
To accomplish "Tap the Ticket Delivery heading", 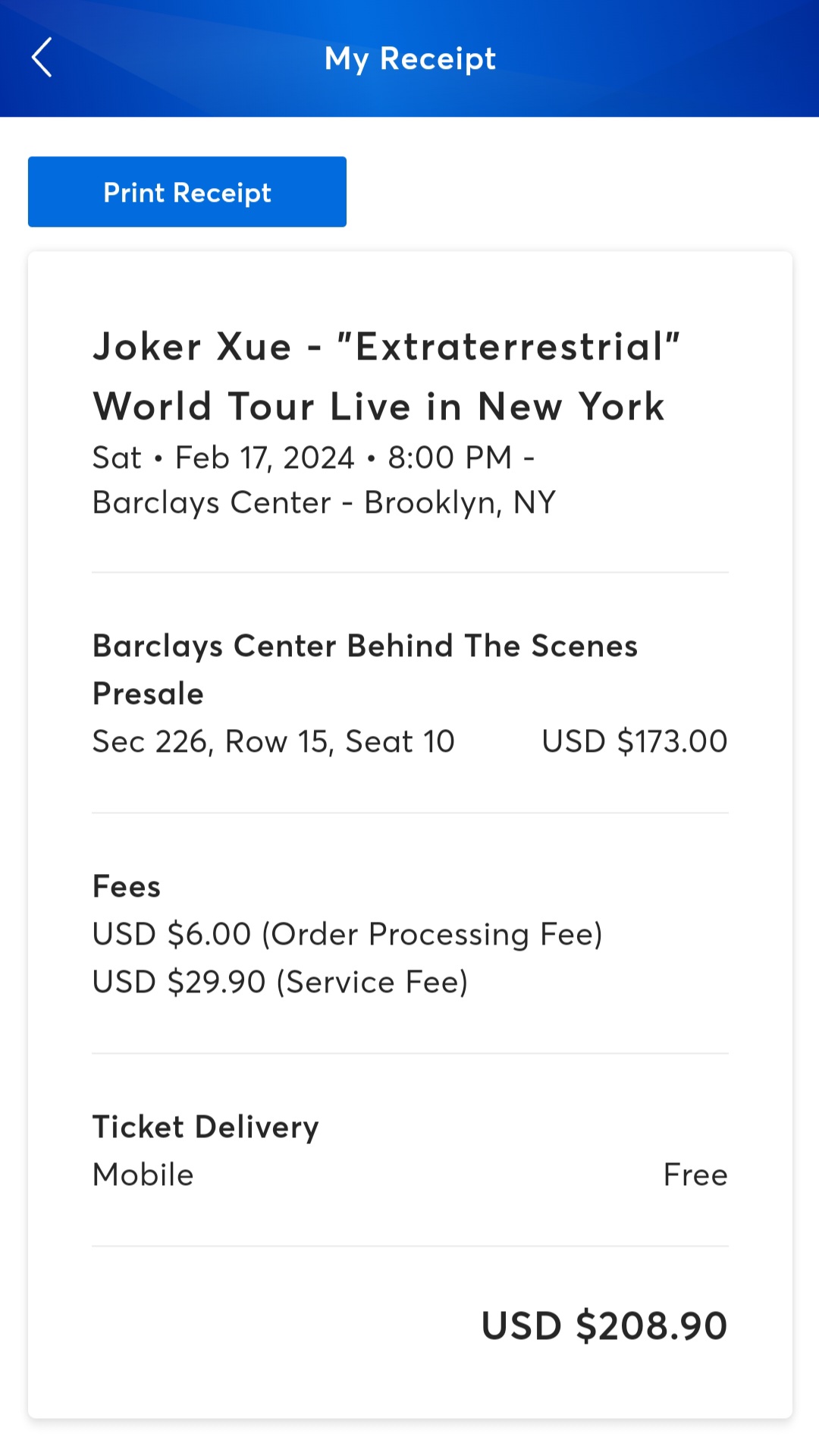I will click(206, 1127).
